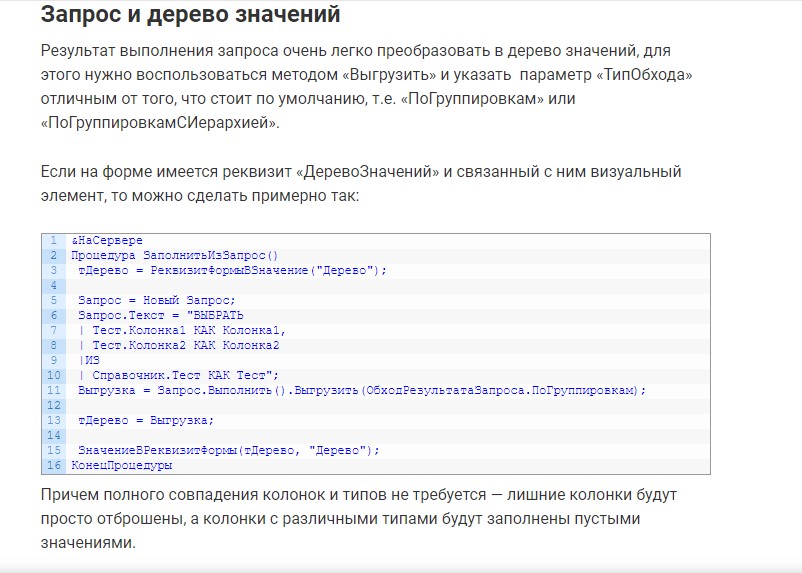Click code line number 16

coord(54,465)
